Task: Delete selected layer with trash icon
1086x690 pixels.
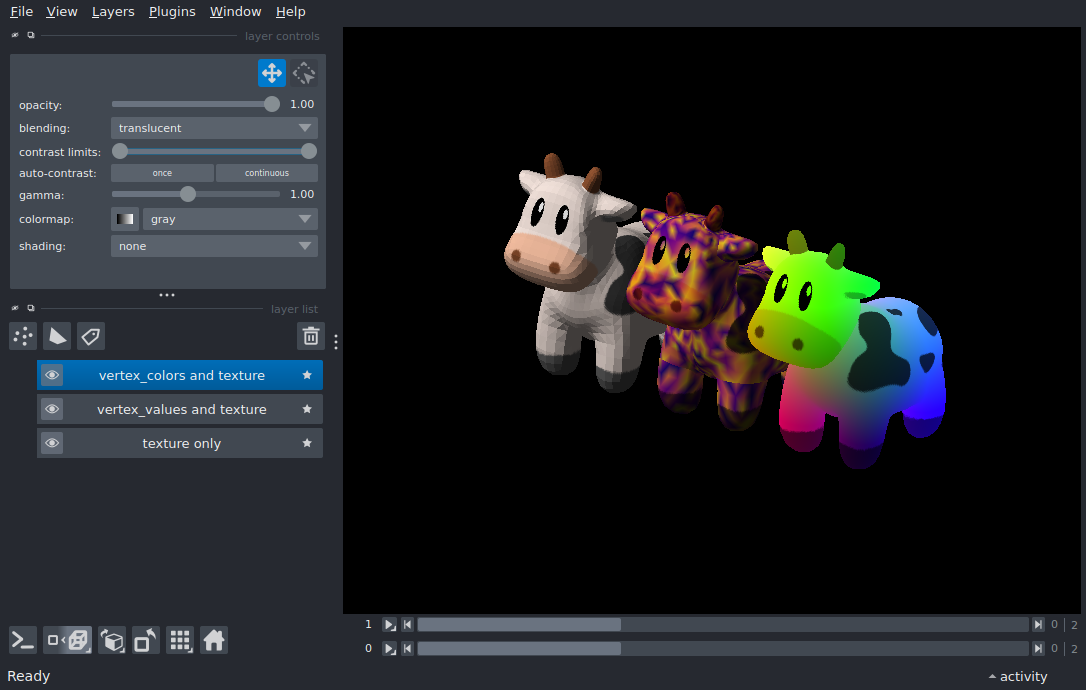Action: [311, 336]
